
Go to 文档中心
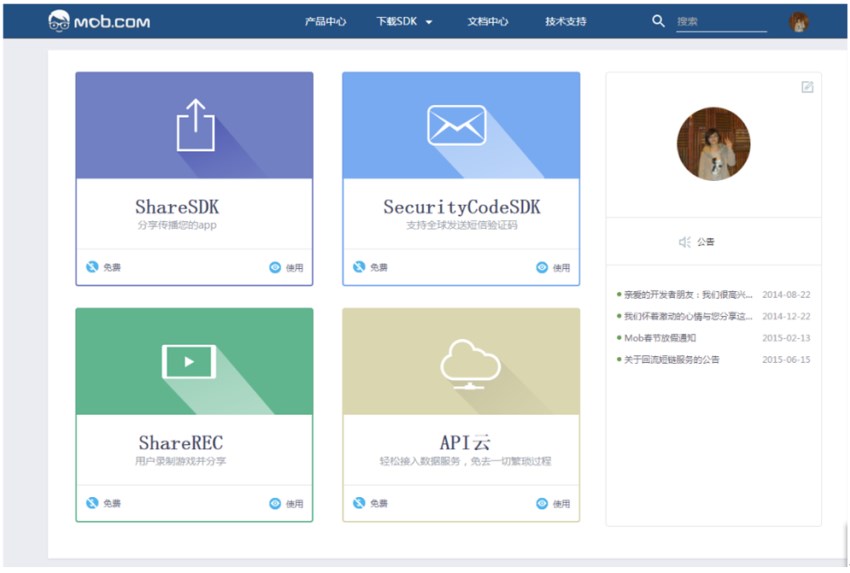tap(488, 22)
